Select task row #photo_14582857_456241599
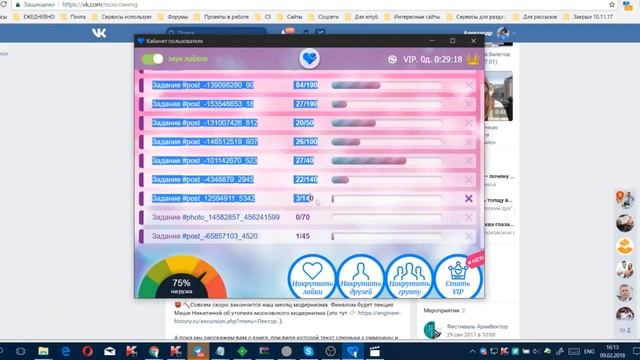This screenshot has width=640, height=360. coord(308,217)
